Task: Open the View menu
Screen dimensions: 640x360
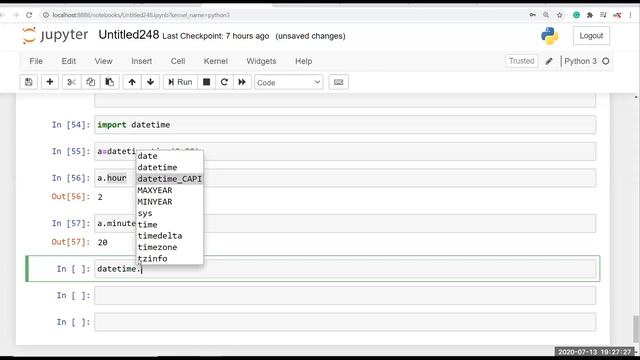Action: [x=103, y=61]
